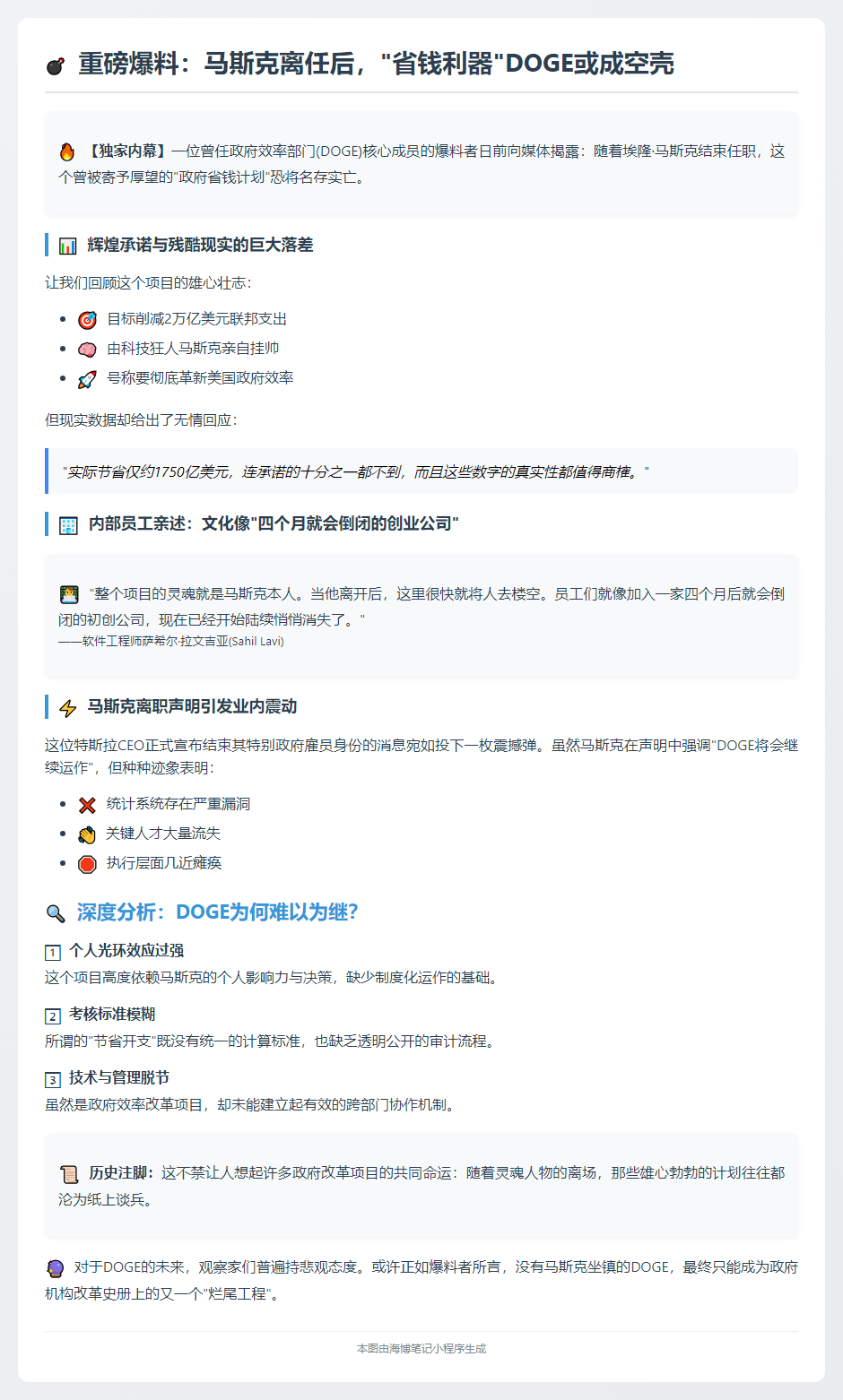Click the text 执行层面几近瘫痪
Screen dimensions: 843x1400
click(x=164, y=863)
